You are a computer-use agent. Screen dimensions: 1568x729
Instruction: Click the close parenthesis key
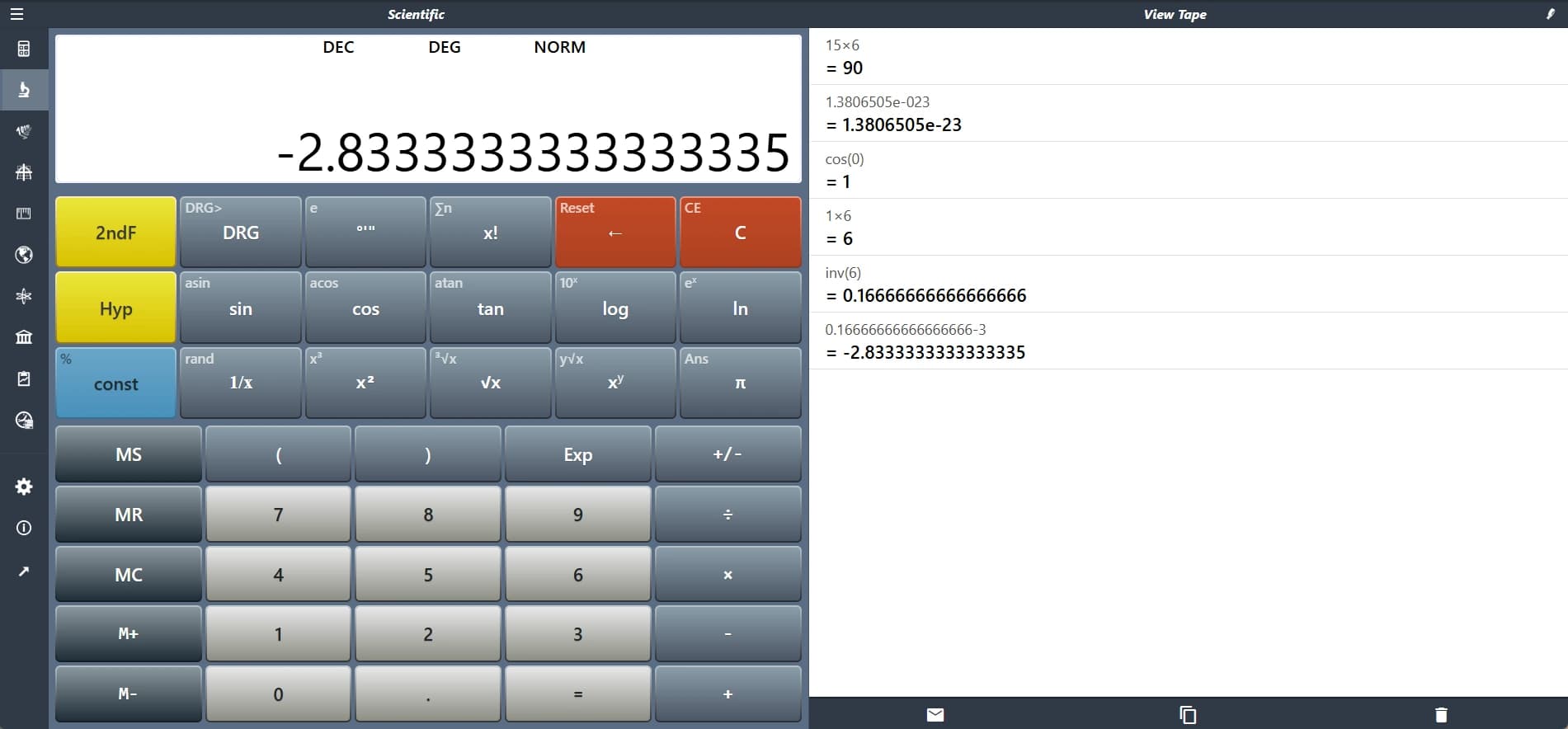(x=427, y=454)
